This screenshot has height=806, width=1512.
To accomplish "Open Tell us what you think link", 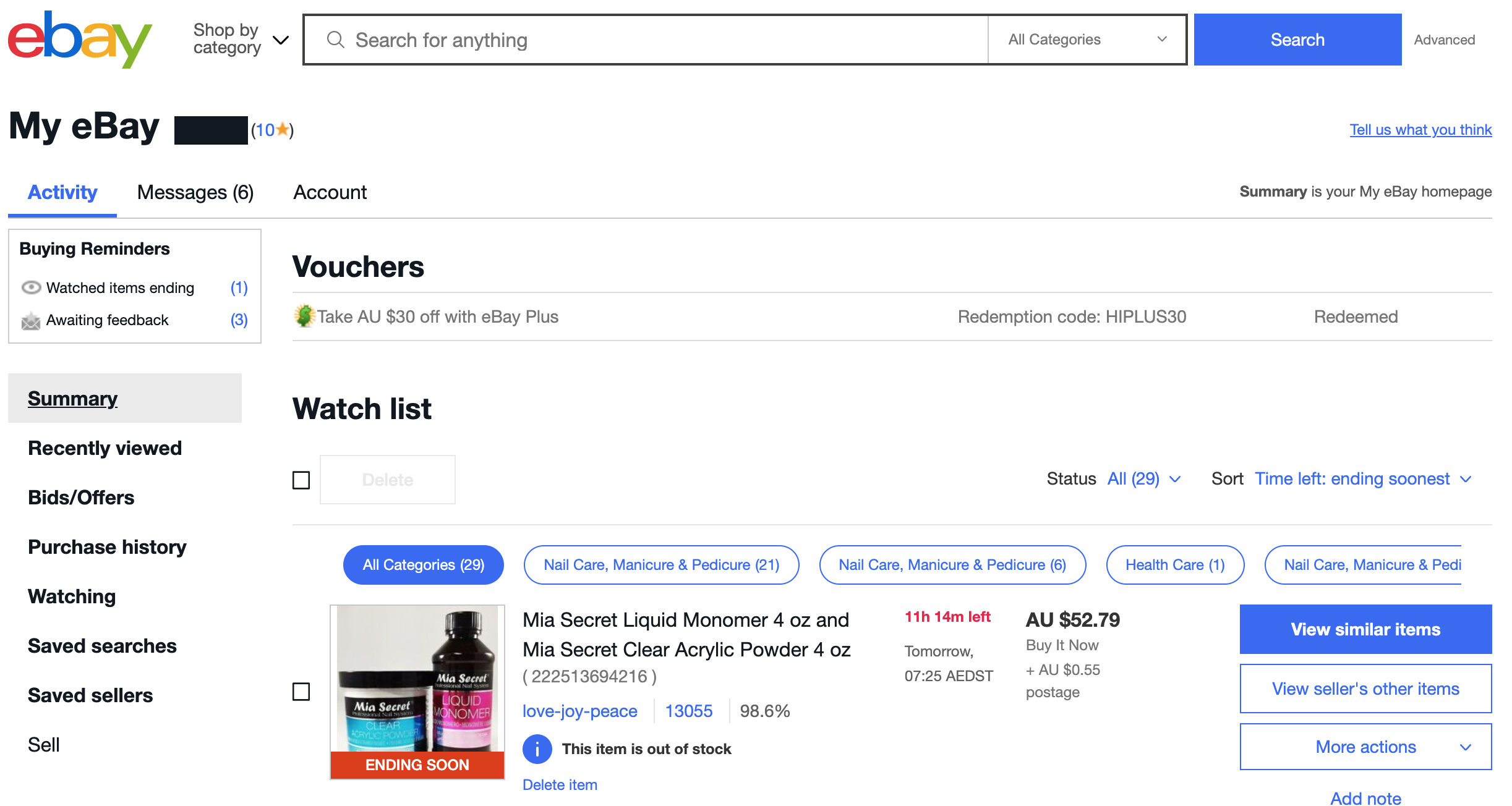I will click(1420, 130).
